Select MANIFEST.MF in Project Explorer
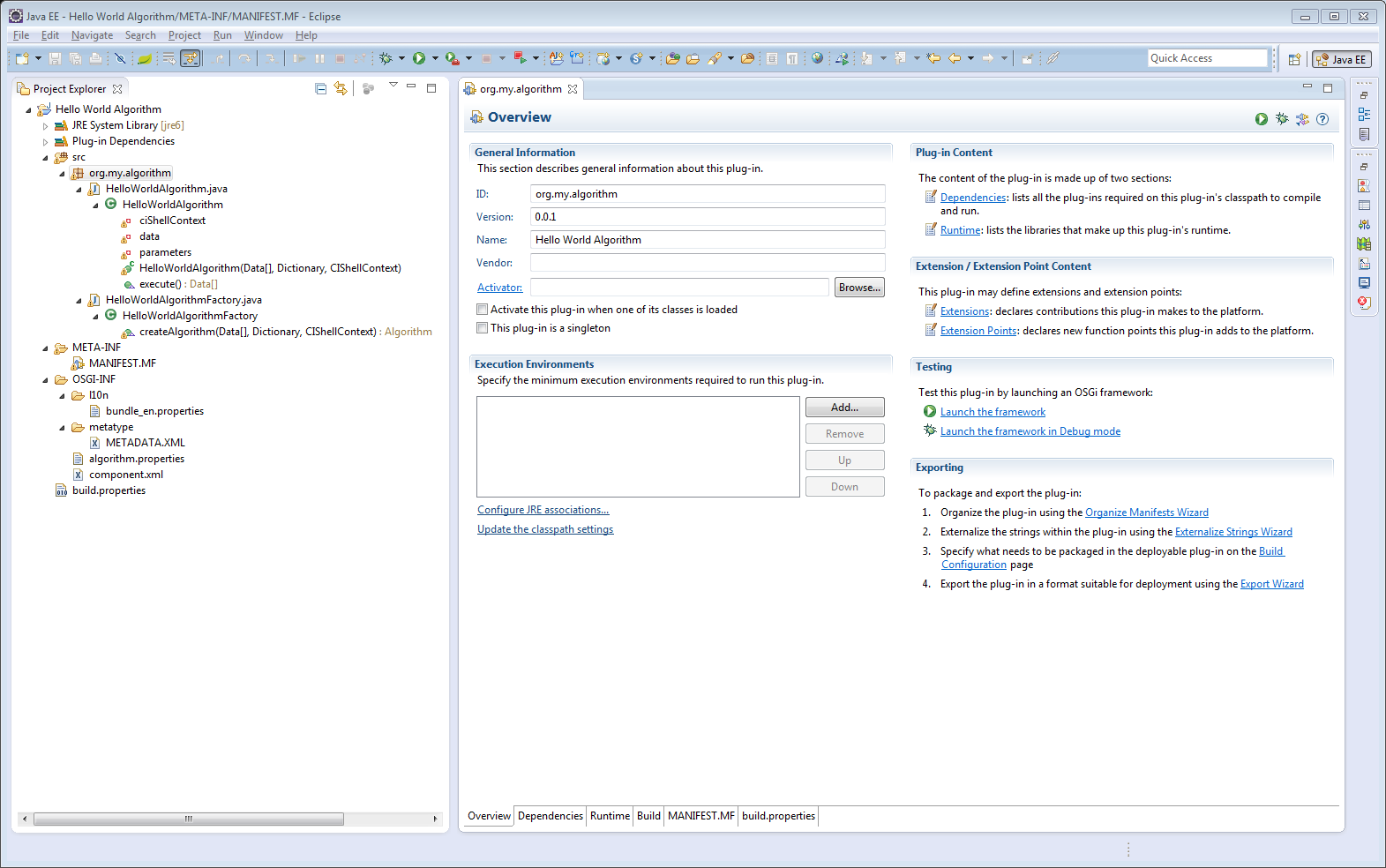The height and width of the screenshot is (868, 1386). 122,363
